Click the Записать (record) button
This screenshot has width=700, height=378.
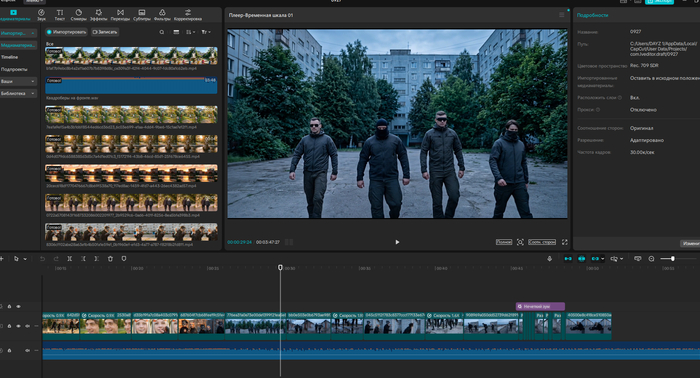coord(105,32)
